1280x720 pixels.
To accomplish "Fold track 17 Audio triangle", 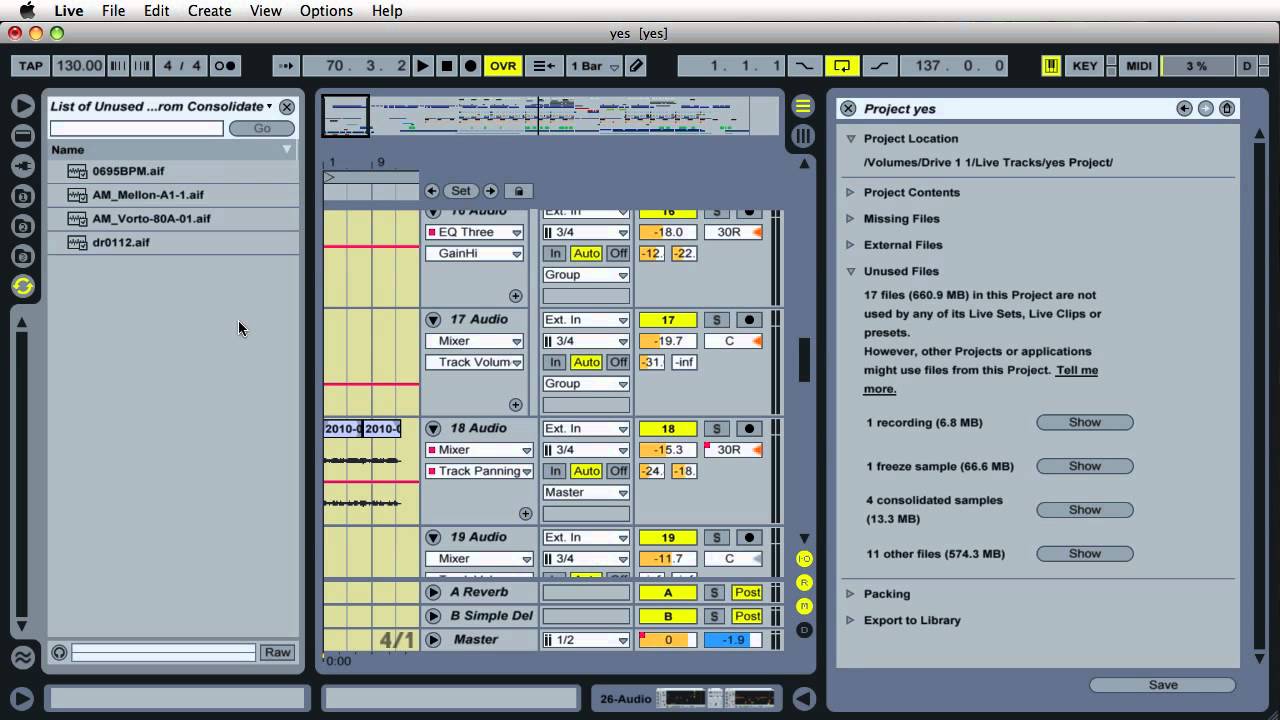I will click(433, 320).
